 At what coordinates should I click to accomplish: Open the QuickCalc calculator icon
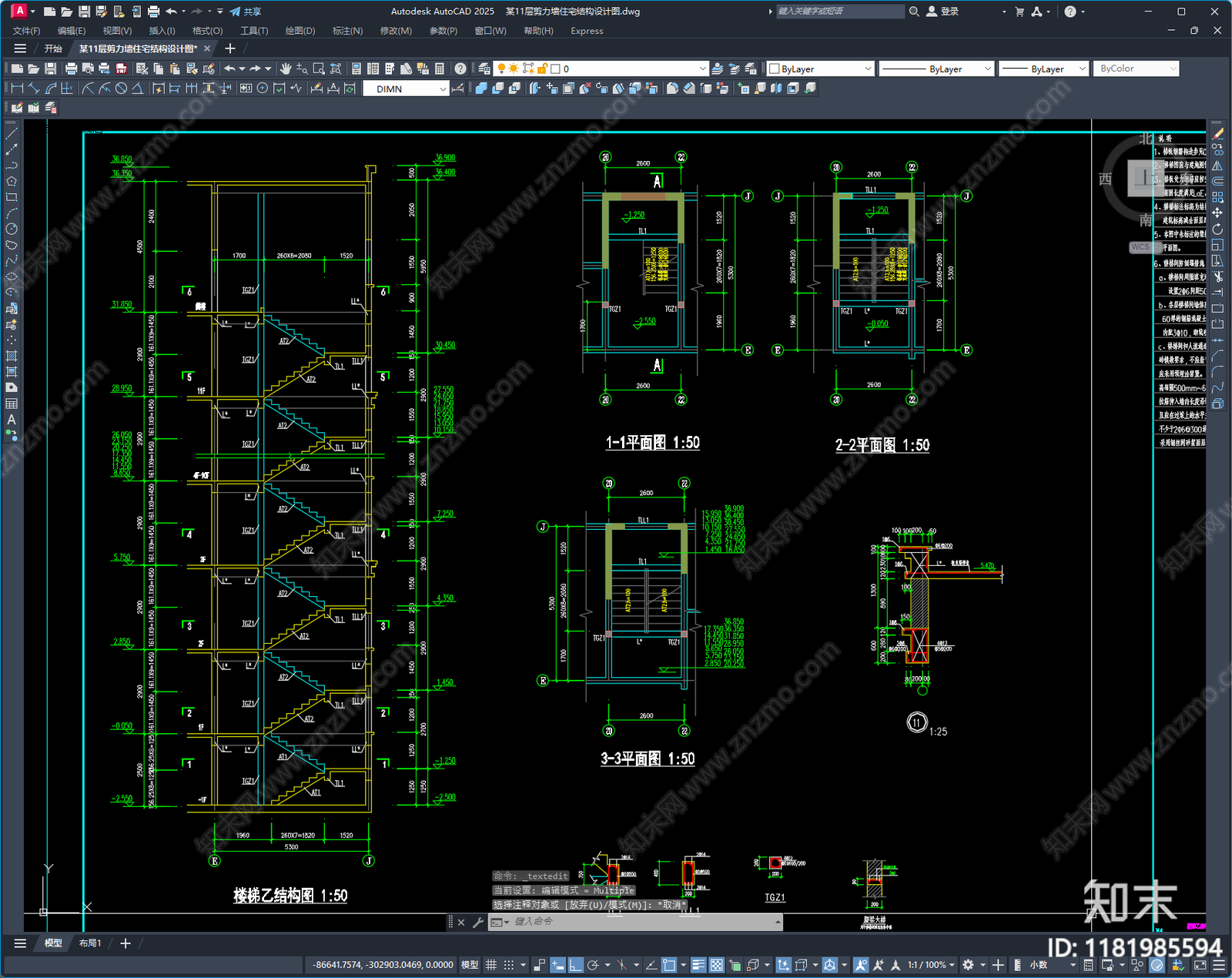440,69
